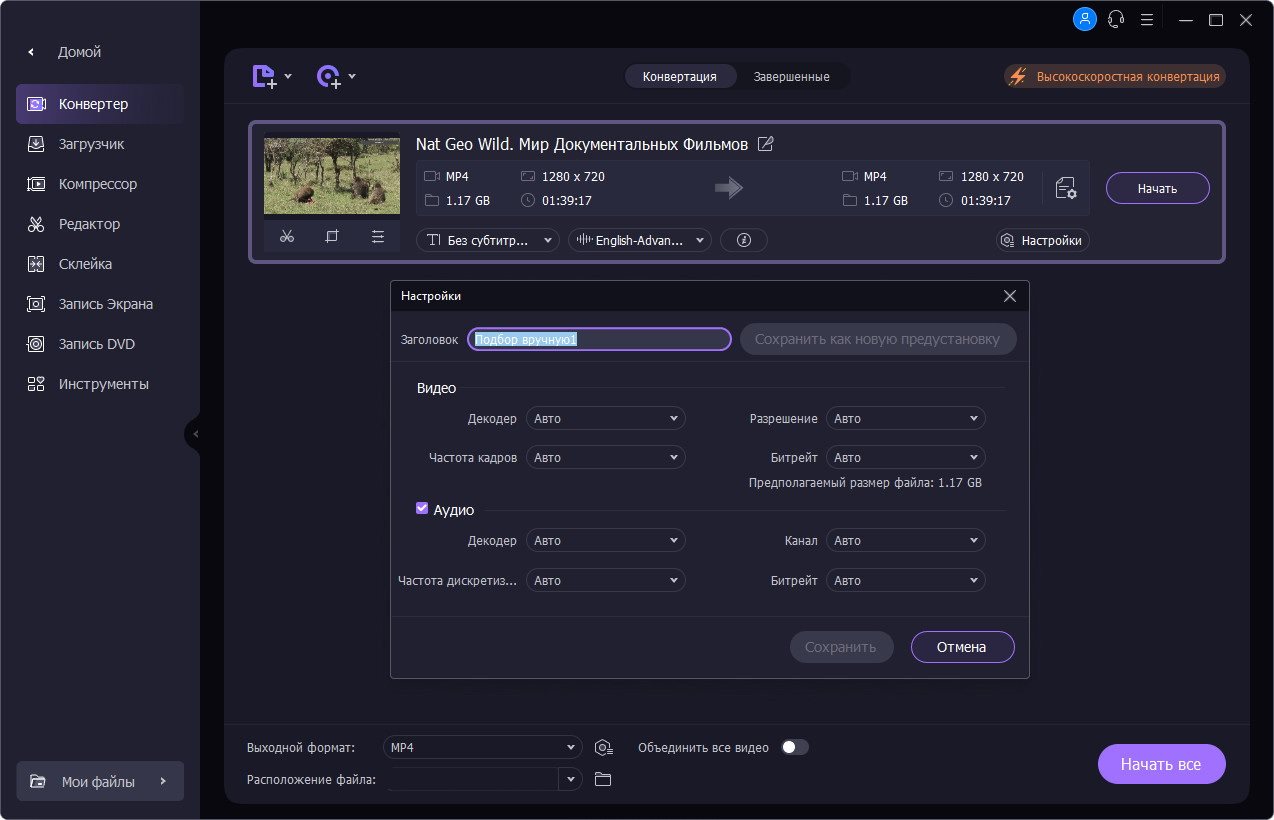Click the Начать button
Image resolution: width=1274 pixels, height=820 pixels.
[x=1158, y=188]
